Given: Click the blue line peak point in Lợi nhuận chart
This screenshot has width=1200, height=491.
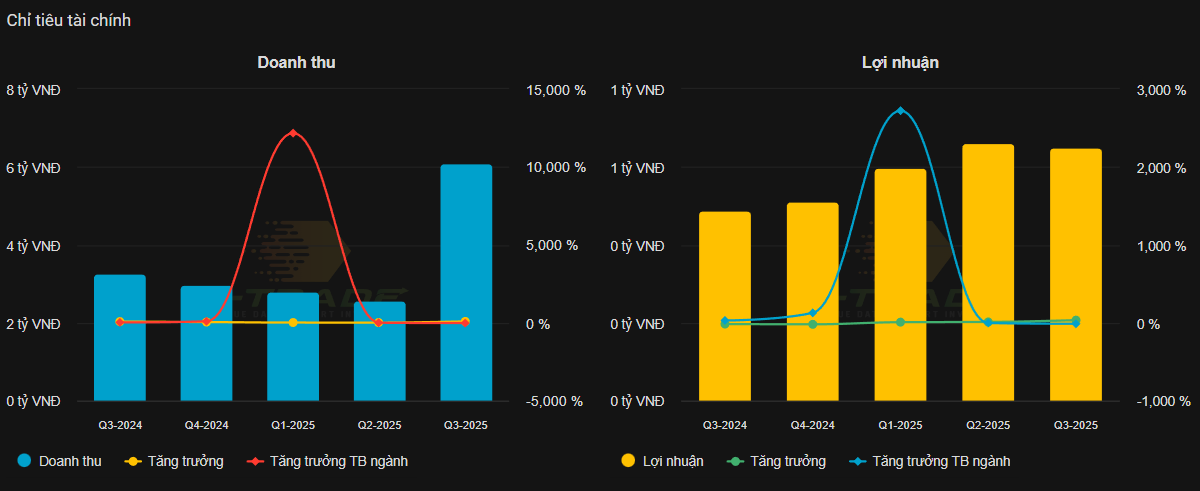Looking at the screenshot, I should 900,111.
